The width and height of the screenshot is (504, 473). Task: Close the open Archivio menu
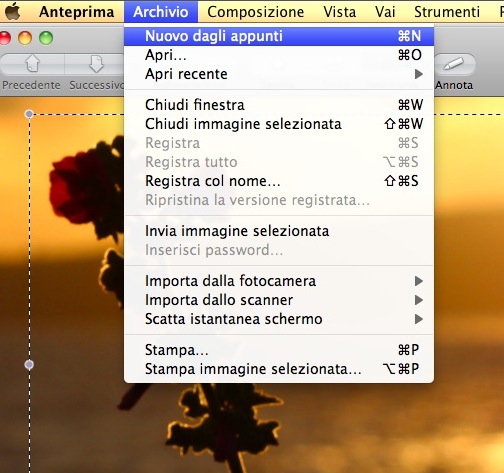tap(161, 12)
